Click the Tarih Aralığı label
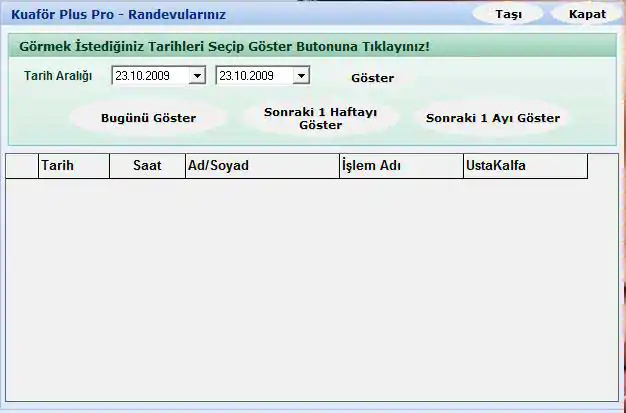Screen dimensions: 626x413 (x=58, y=76)
